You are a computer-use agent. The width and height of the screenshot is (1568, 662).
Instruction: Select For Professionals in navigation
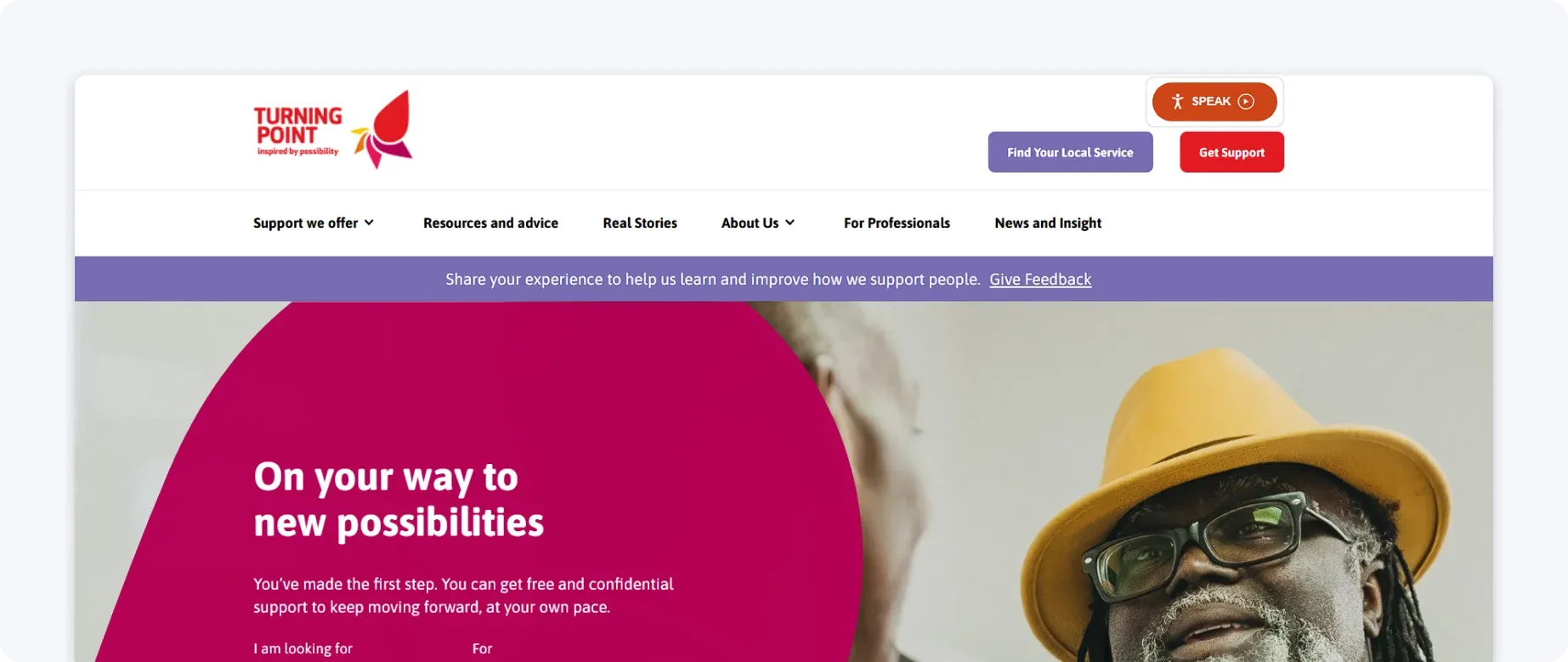pos(897,223)
